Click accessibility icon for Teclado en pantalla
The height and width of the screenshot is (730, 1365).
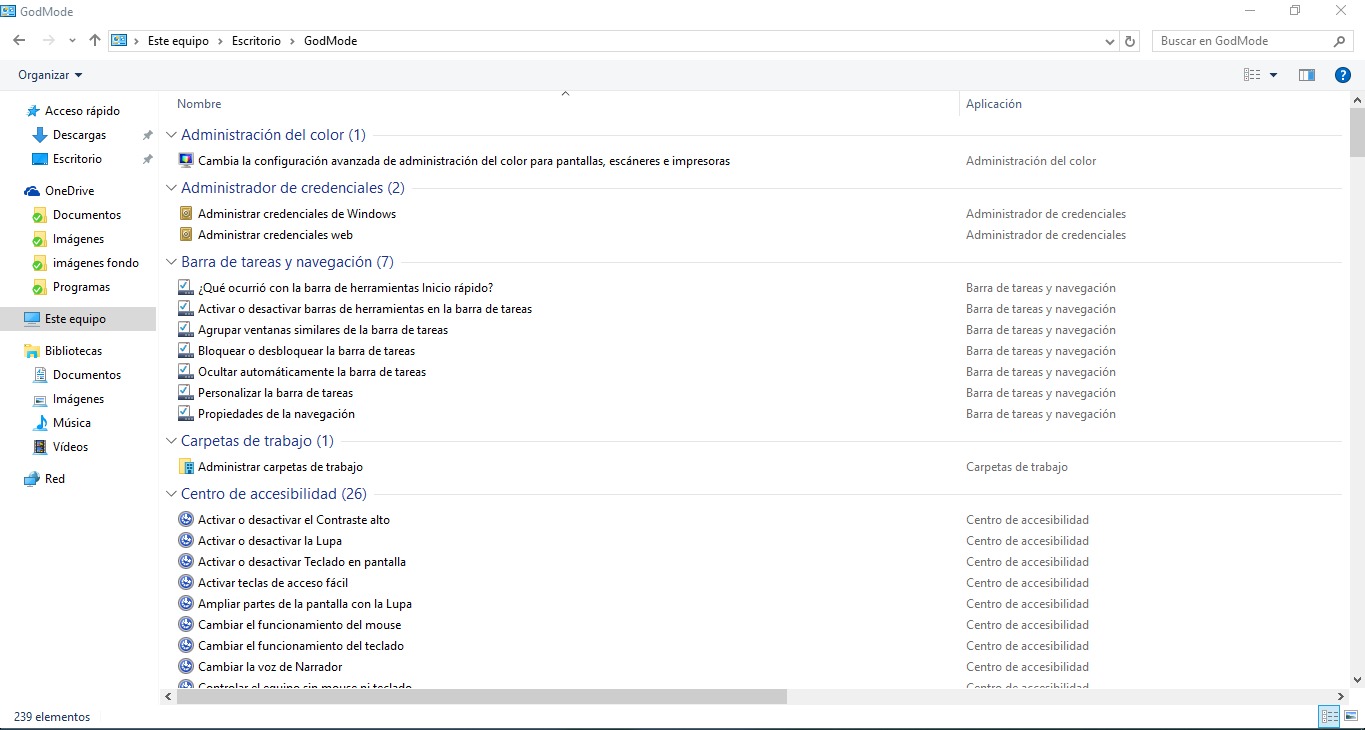tap(185, 561)
